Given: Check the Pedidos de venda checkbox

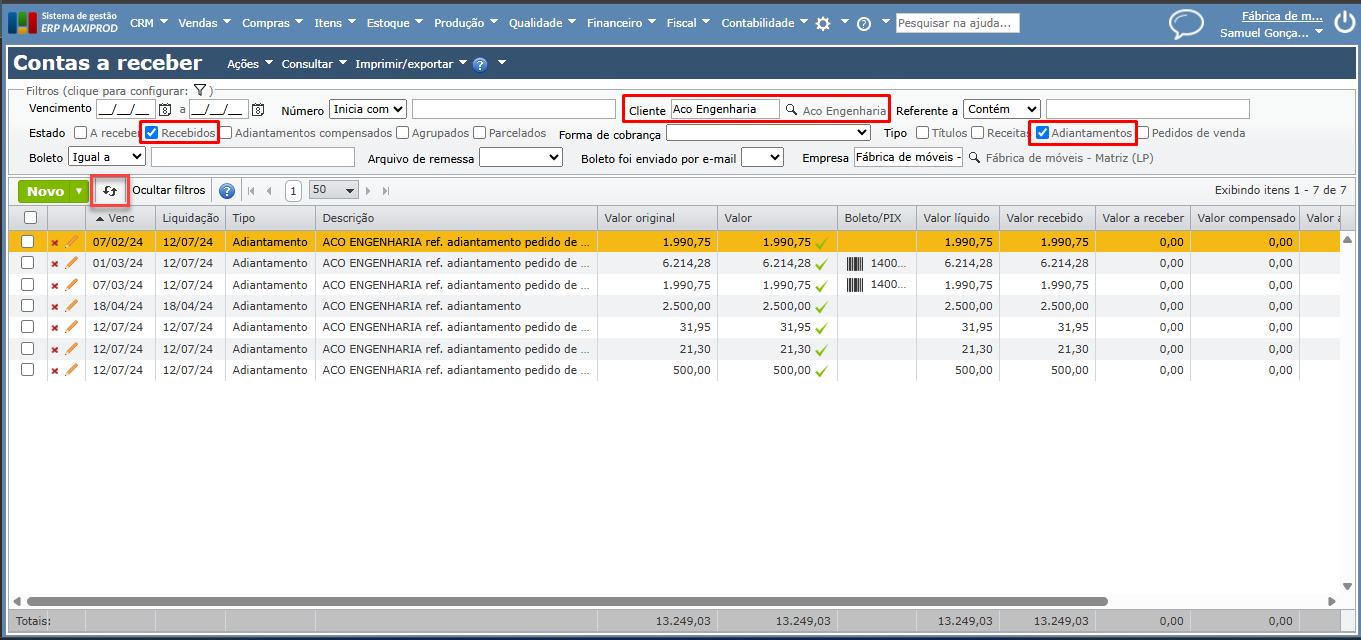Looking at the screenshot, I should [1143, 133].
